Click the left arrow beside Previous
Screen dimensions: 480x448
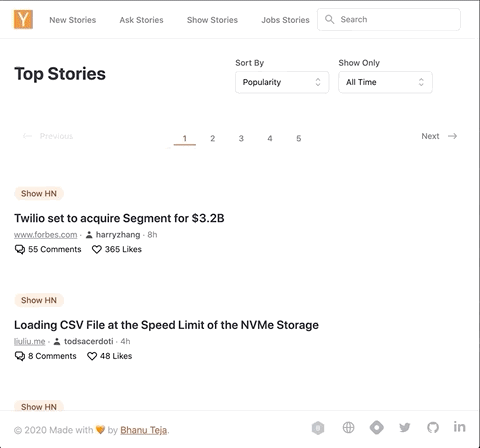27,136
